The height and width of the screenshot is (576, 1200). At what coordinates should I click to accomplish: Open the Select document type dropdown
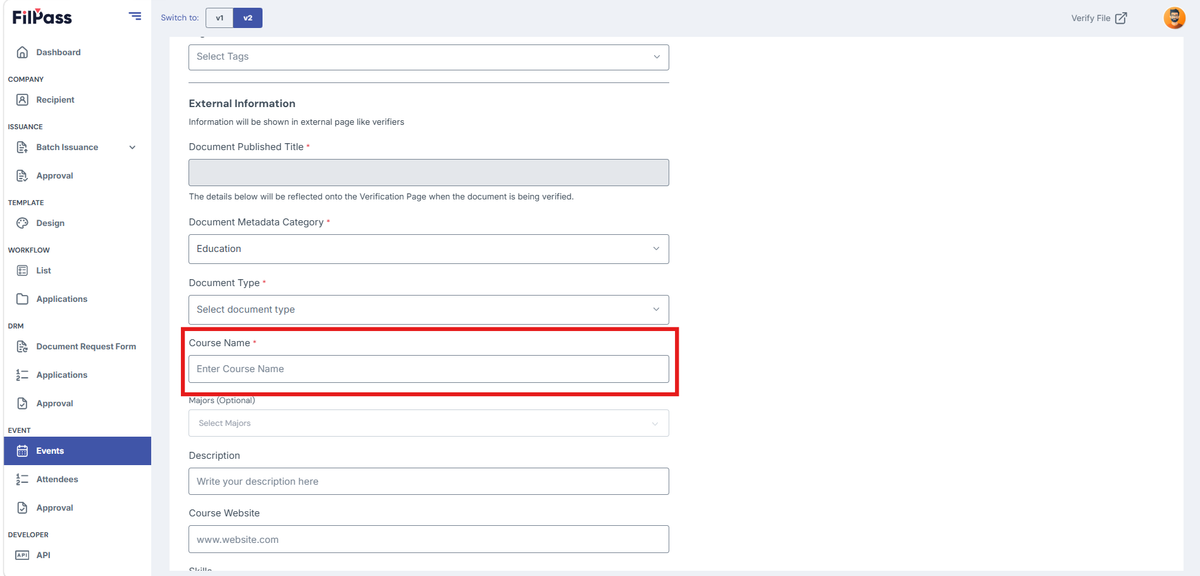pyautogui.click(x=428, y=310)
